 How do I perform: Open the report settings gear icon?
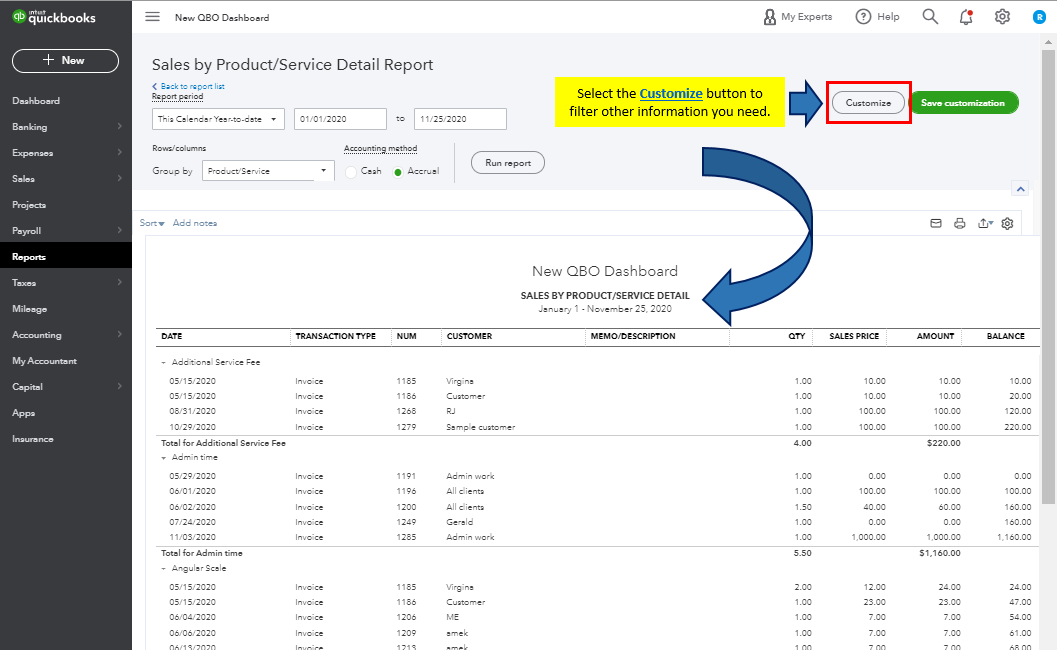tap(1007, 223)
